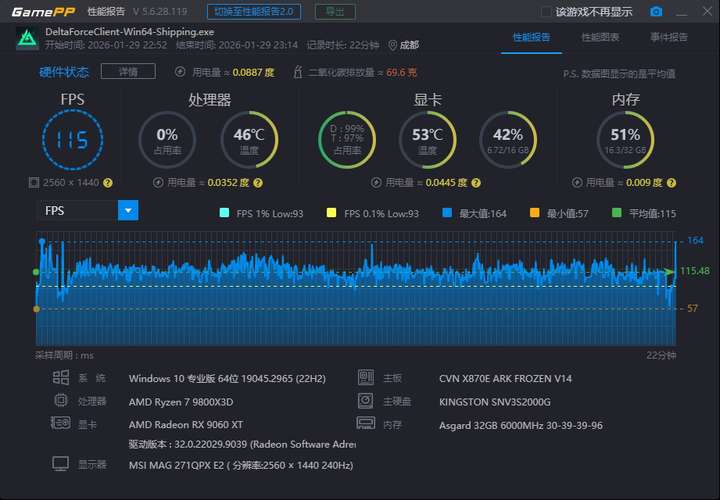
Task: Toggle the yellow FPS 0.1% Low swatch
Action: [331, 213]
